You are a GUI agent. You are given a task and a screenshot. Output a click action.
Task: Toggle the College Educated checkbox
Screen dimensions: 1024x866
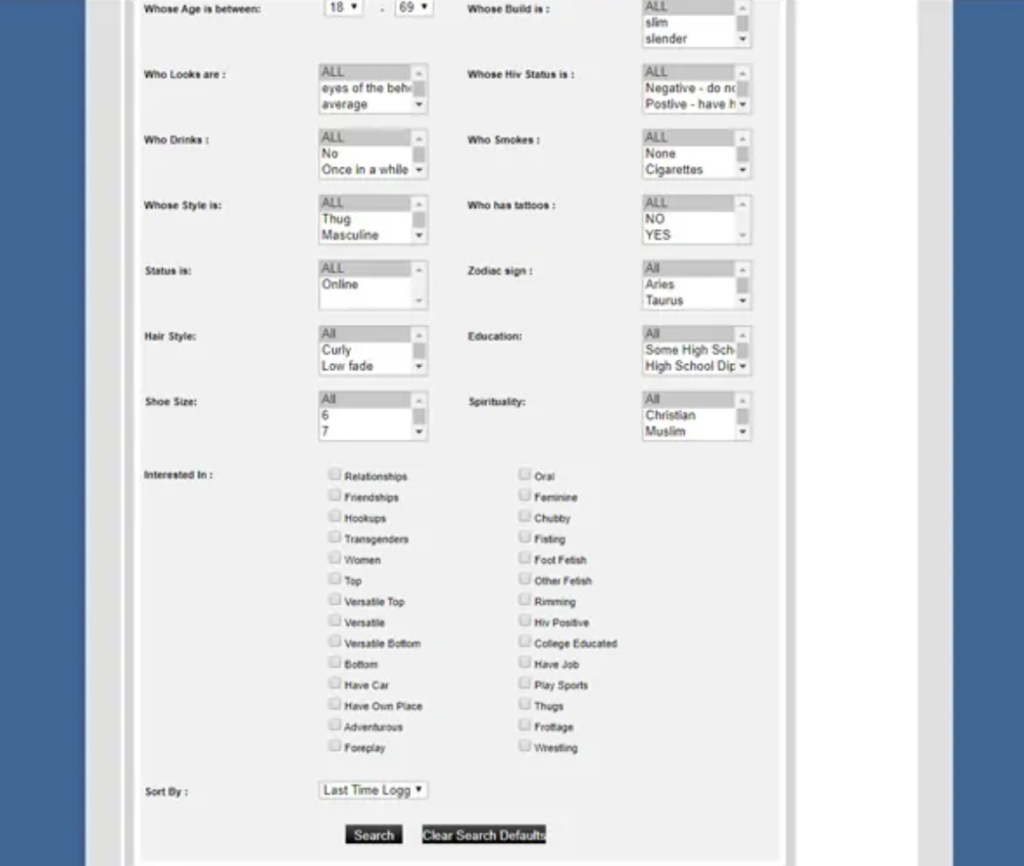coord(525,642)
